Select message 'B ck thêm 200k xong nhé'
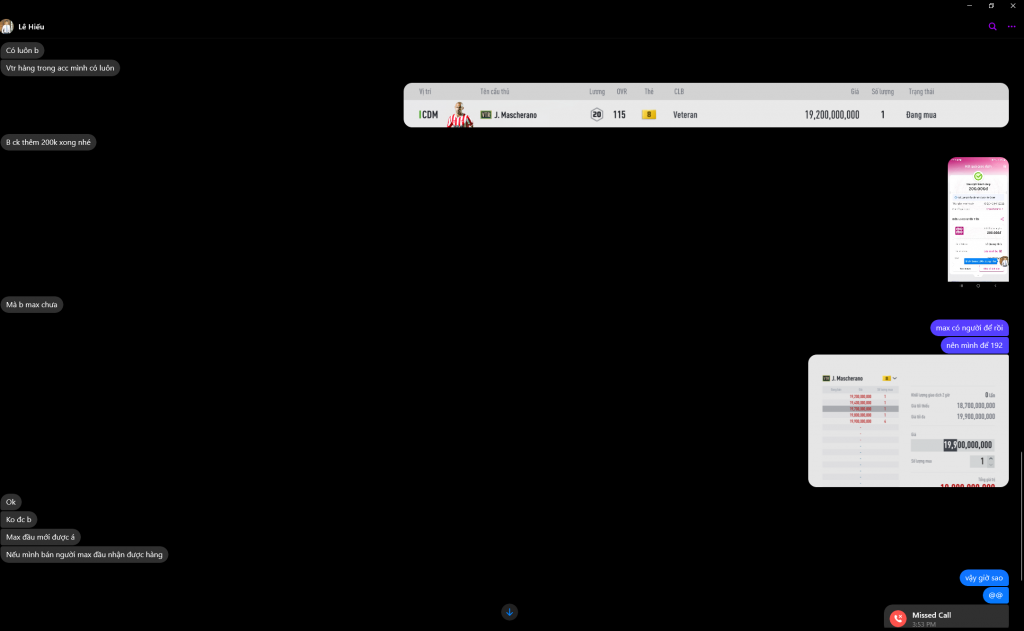The image size is (1024, 631). 48,142
